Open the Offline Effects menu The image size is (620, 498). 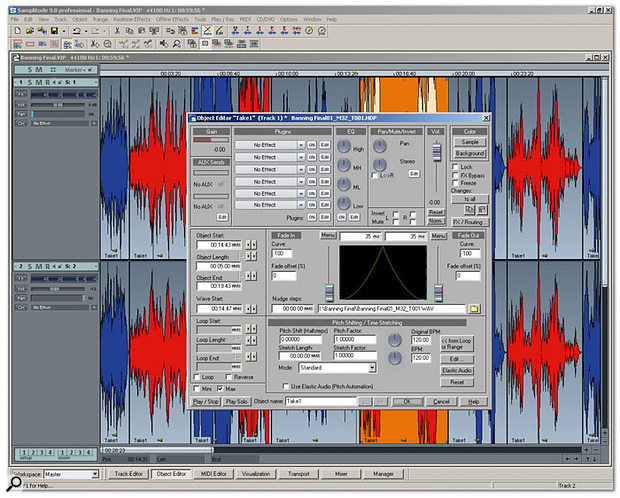pyautogui.click(x=172, y=19)
